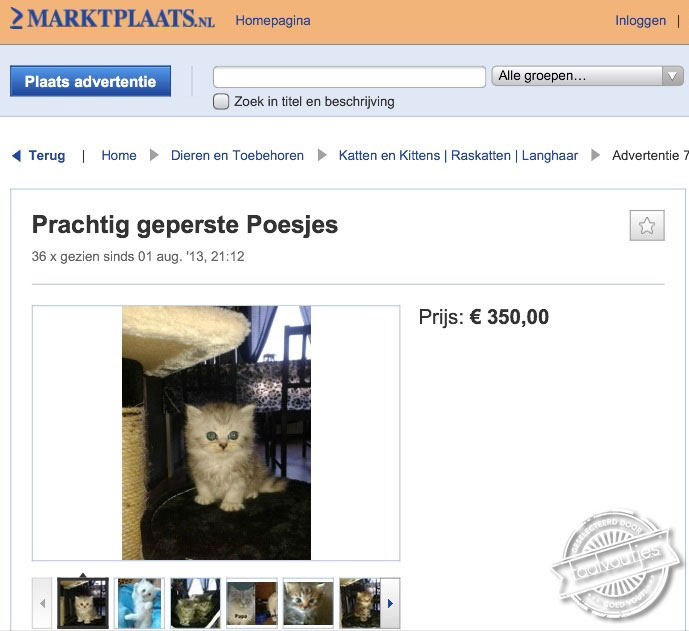
Task: Select the 'Papa' labeled cat thumbnail
Action: coord(252,603)
